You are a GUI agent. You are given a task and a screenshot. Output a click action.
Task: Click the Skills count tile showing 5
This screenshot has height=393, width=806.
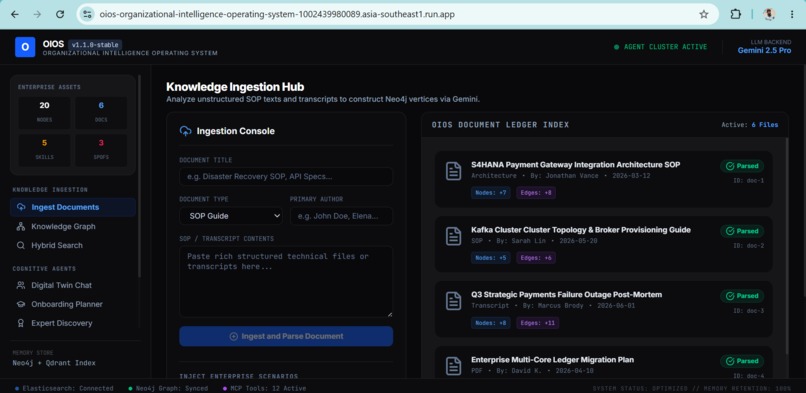[x=44, y=150]
